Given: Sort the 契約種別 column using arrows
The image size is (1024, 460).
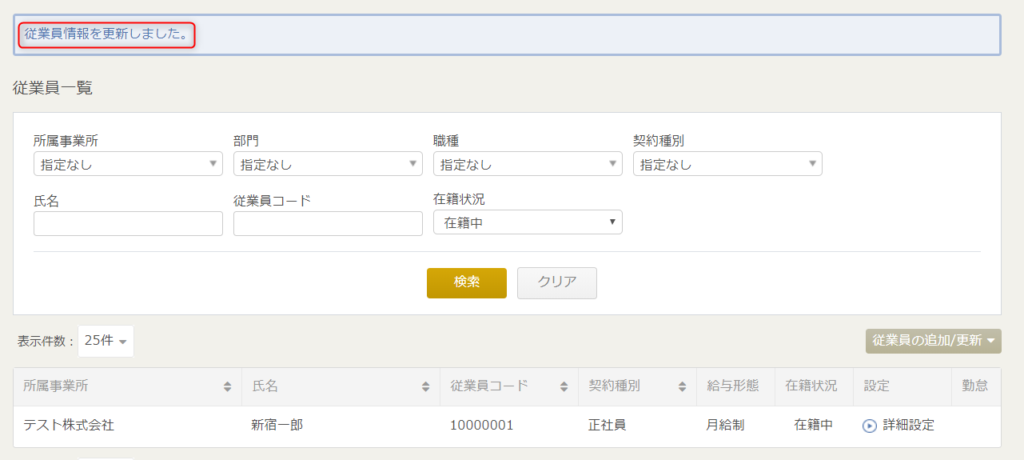Looking at the screenshot, I should click(x=682, y=387).
